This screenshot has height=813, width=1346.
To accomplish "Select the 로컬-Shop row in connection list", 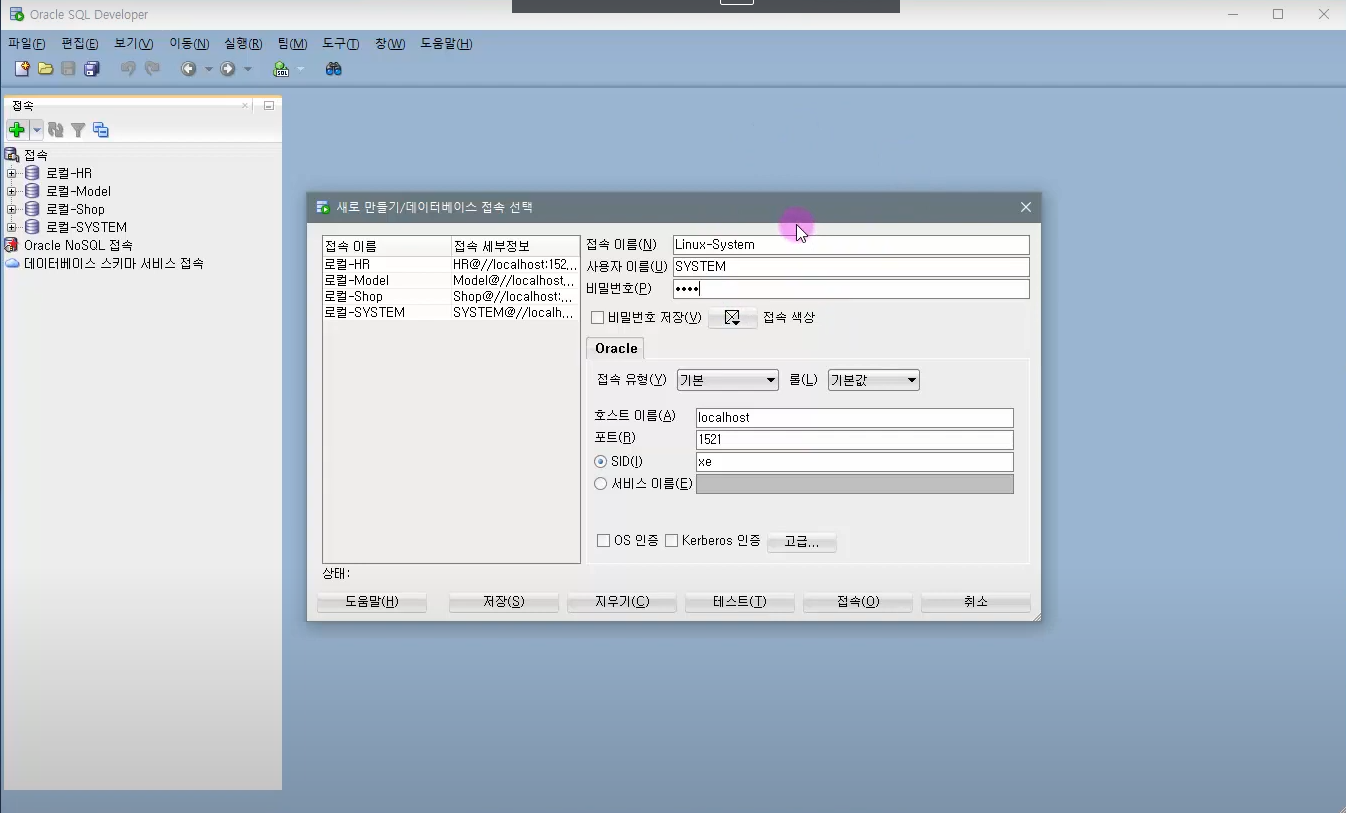I will pos(451,296).
